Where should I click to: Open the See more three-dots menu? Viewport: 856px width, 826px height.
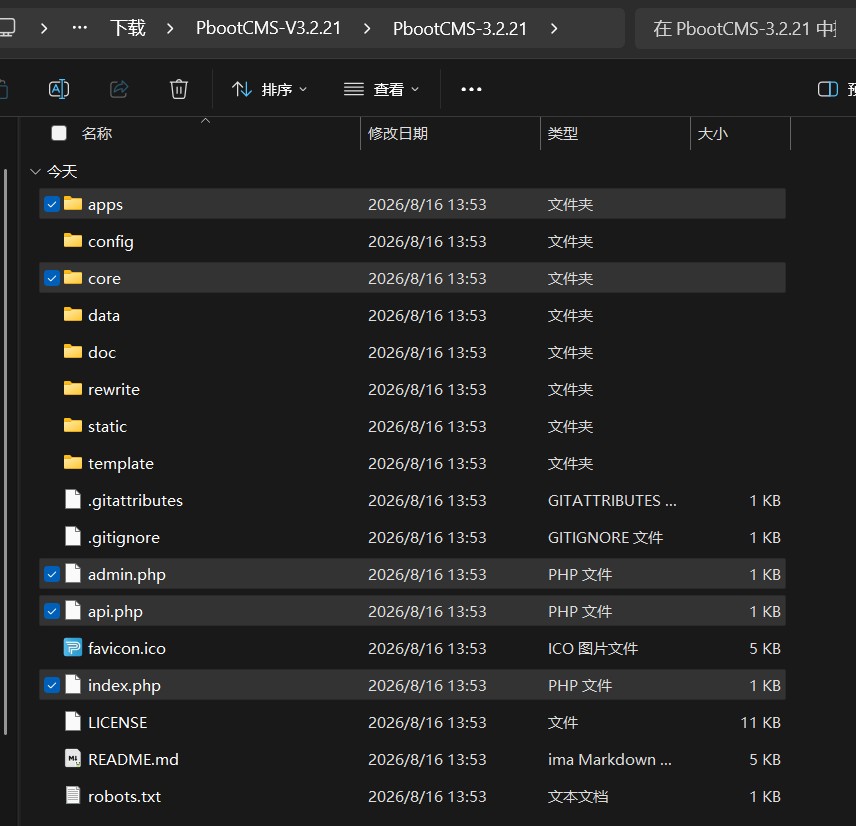(471, 90)
